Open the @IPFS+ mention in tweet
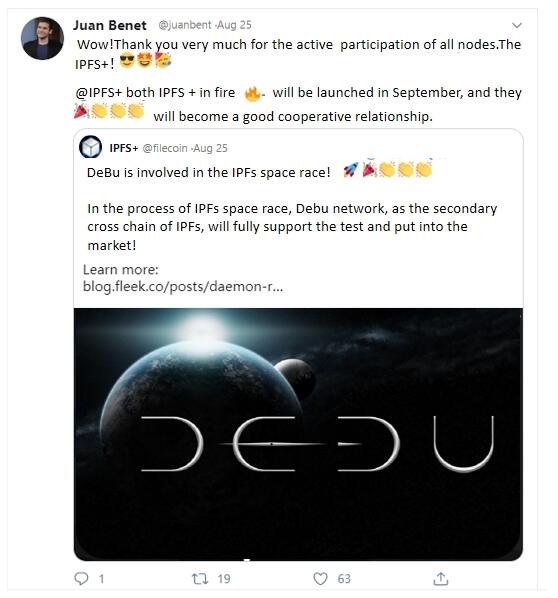This screenshot has height=598, width=558. point(98,93)
